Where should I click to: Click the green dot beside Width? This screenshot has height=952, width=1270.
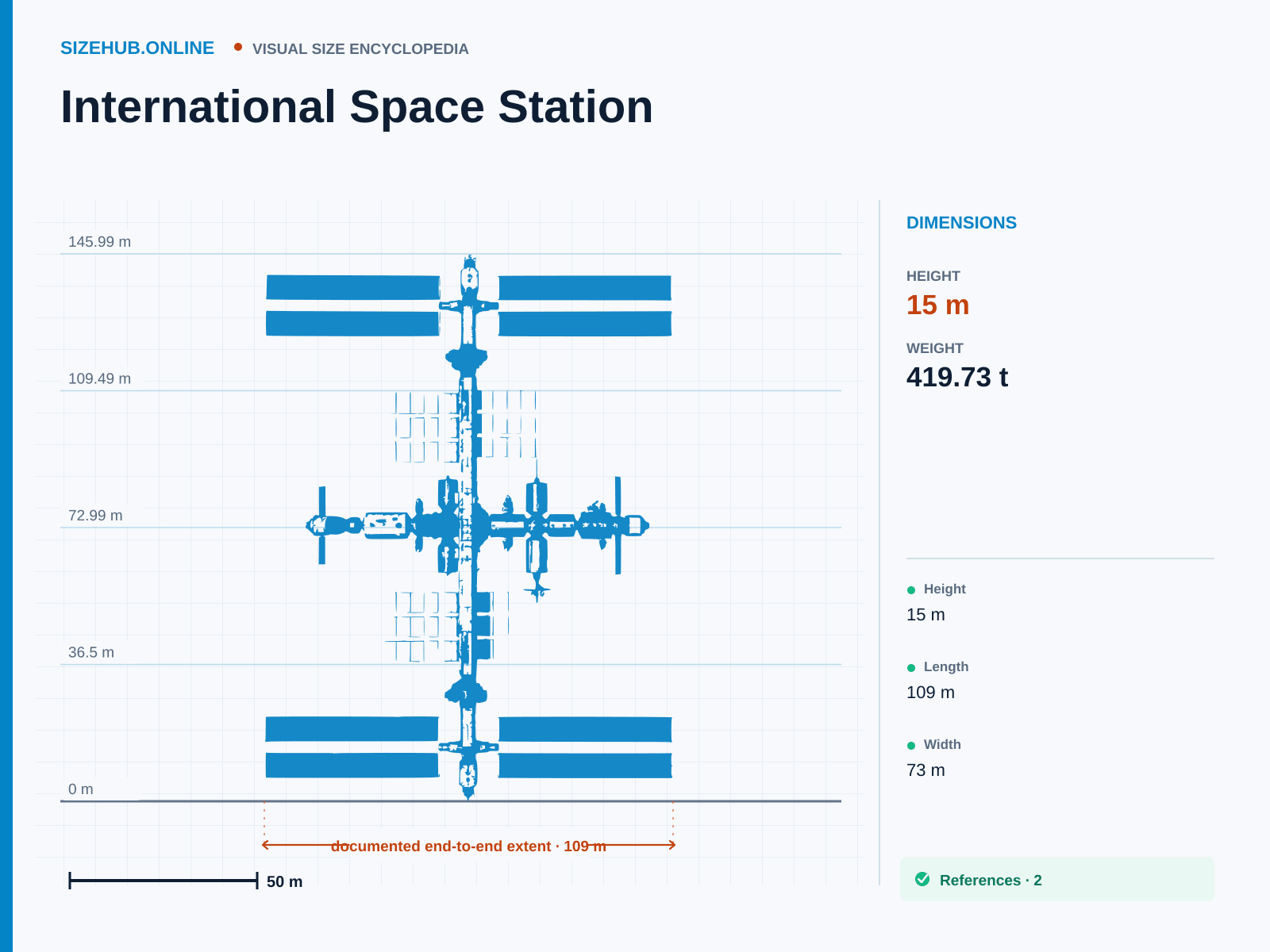click(x=911, y=745)
